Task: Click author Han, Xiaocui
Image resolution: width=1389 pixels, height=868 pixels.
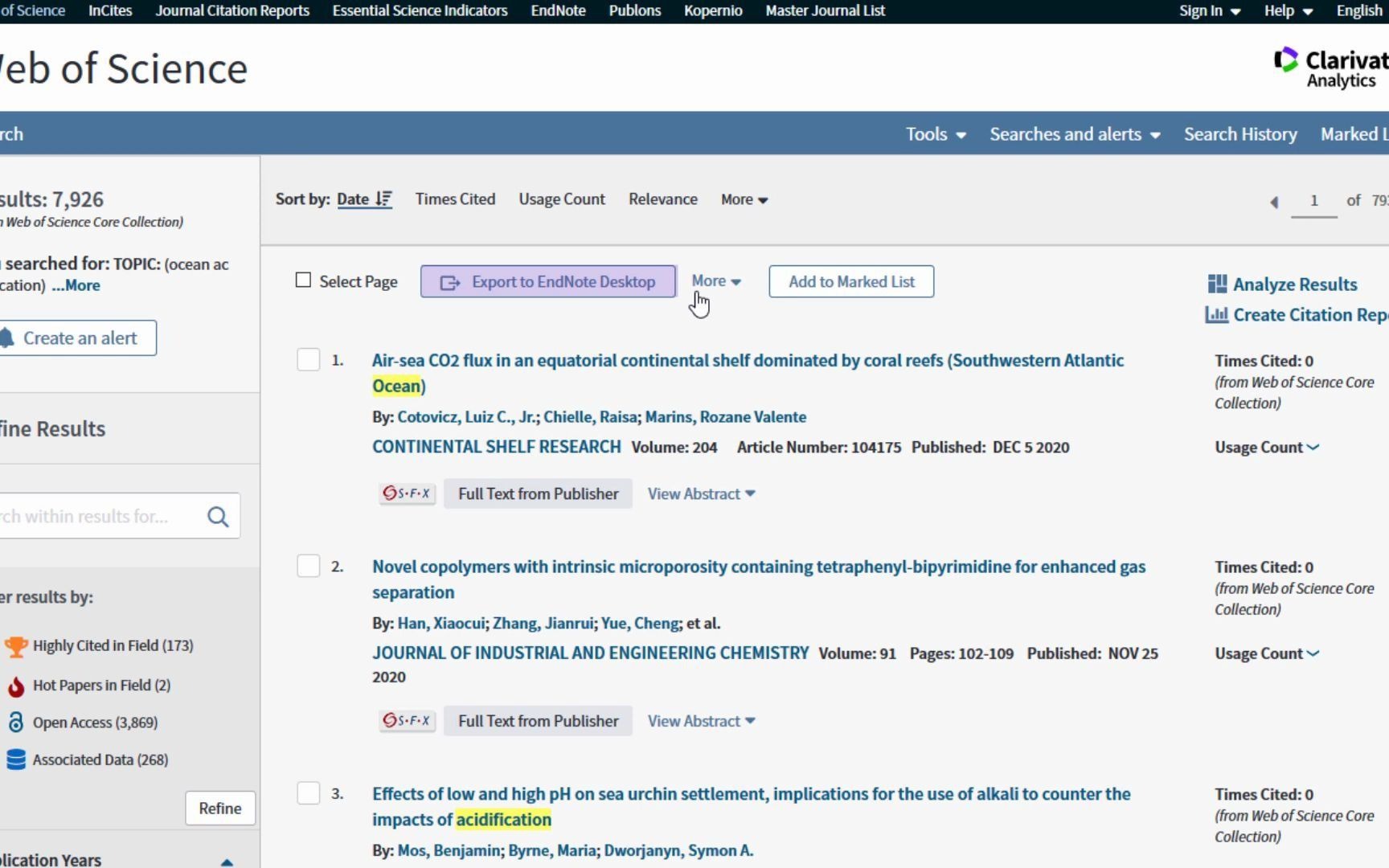Action: point(441,624)
